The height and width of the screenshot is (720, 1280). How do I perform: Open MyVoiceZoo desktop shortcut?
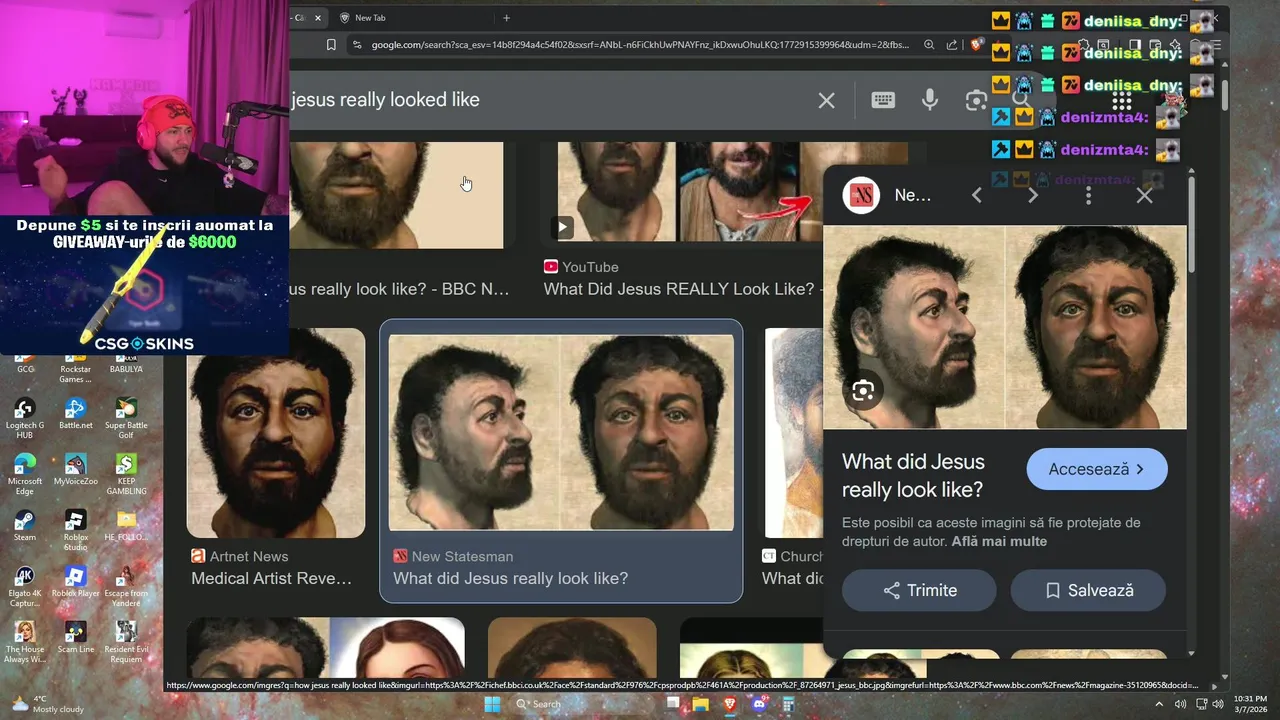click(75, 470)
